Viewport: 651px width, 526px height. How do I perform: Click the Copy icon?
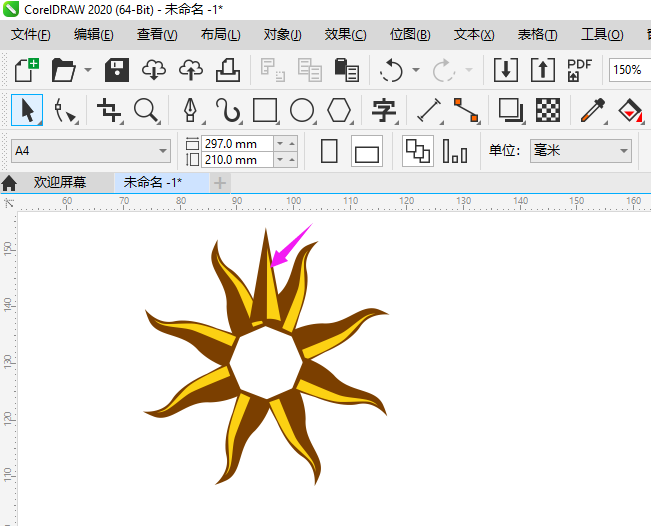[310, 70]
